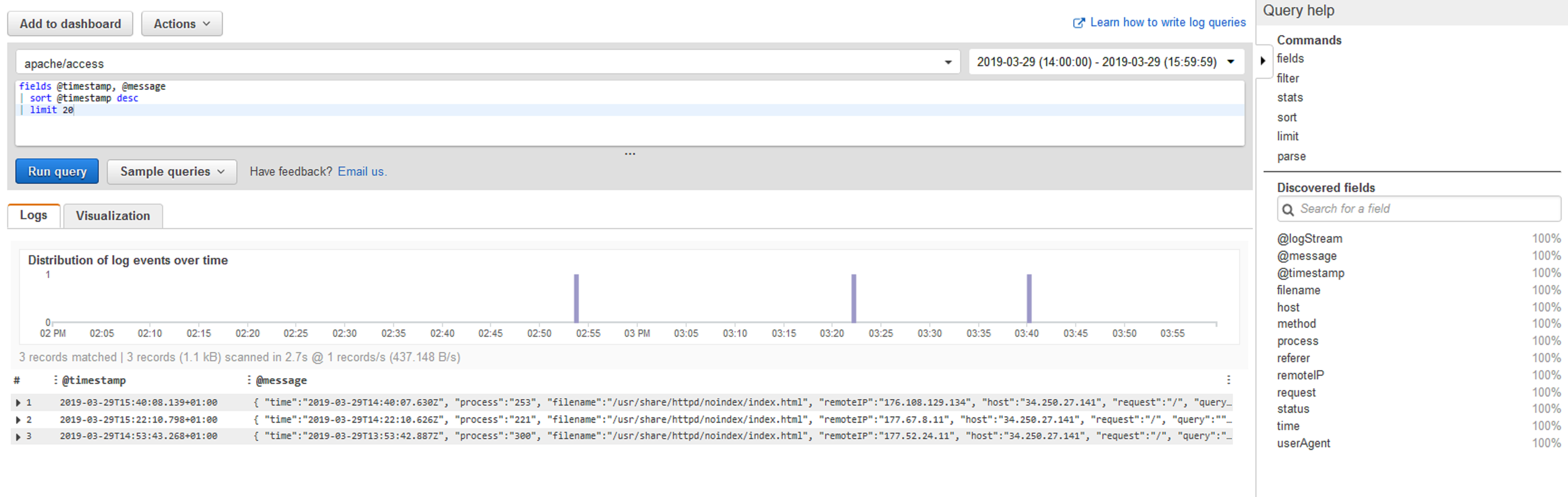This screenshot has width=1568, height=497.
Task: Open the results table options kebab menu
Action: point(1228,380)
